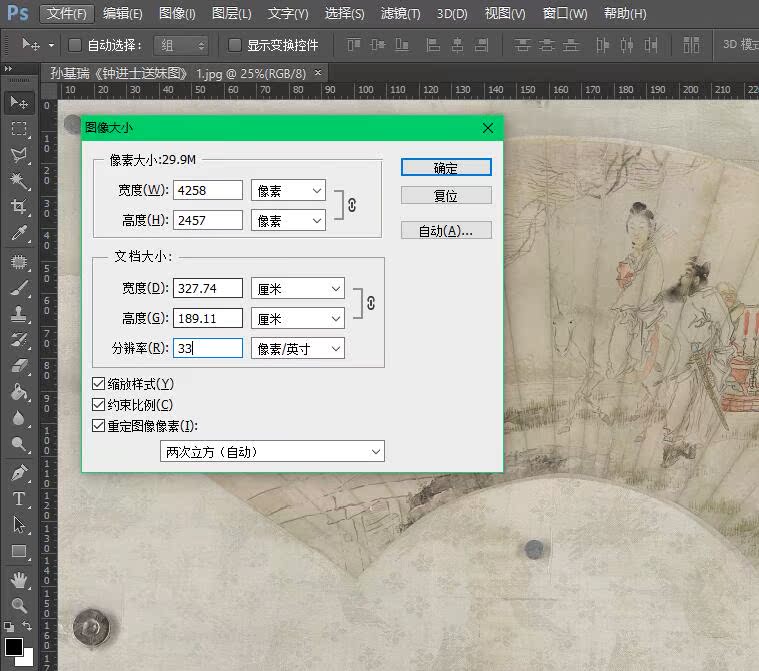
Task: Select the Polygonal Lasso tool
Action: [19, 155]
